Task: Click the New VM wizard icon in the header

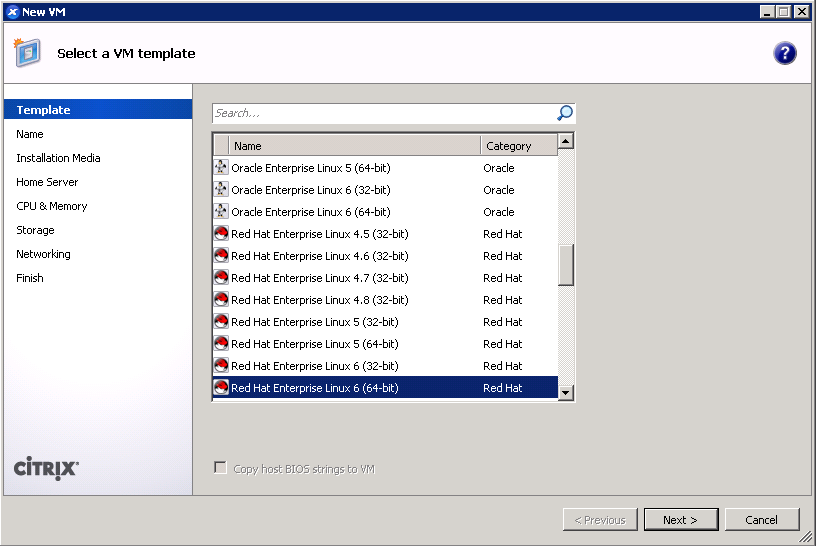Action: pos(27,53)
